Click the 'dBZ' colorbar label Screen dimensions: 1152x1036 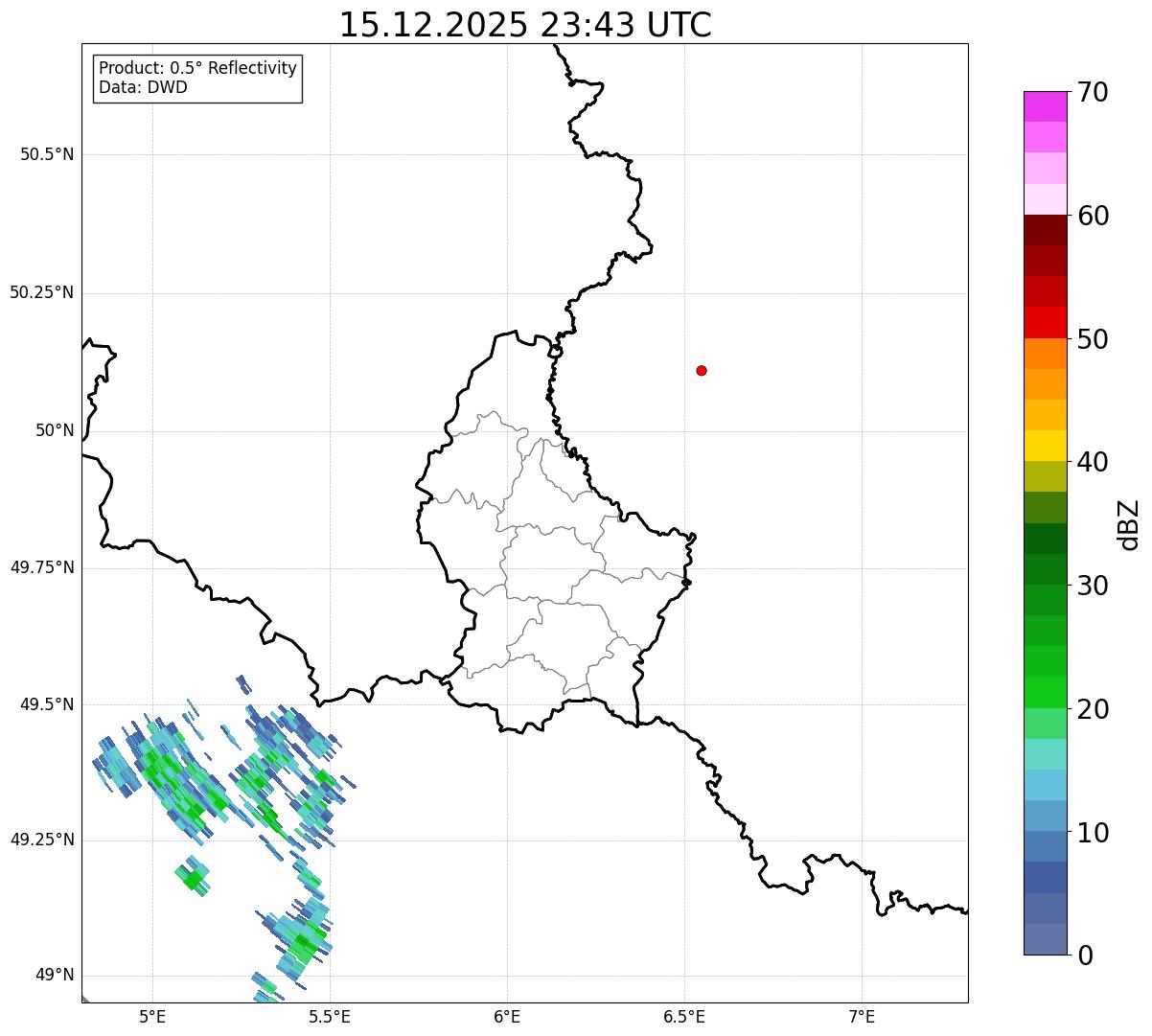click(1129, 524)
